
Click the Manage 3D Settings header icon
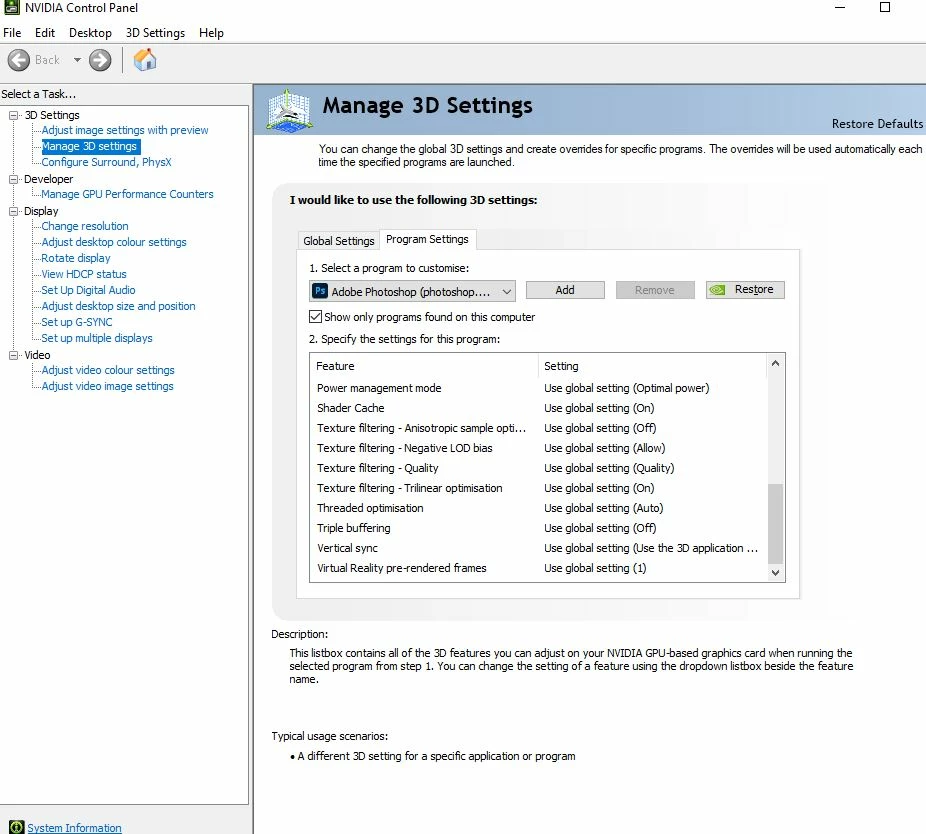(x=289, y=110)
